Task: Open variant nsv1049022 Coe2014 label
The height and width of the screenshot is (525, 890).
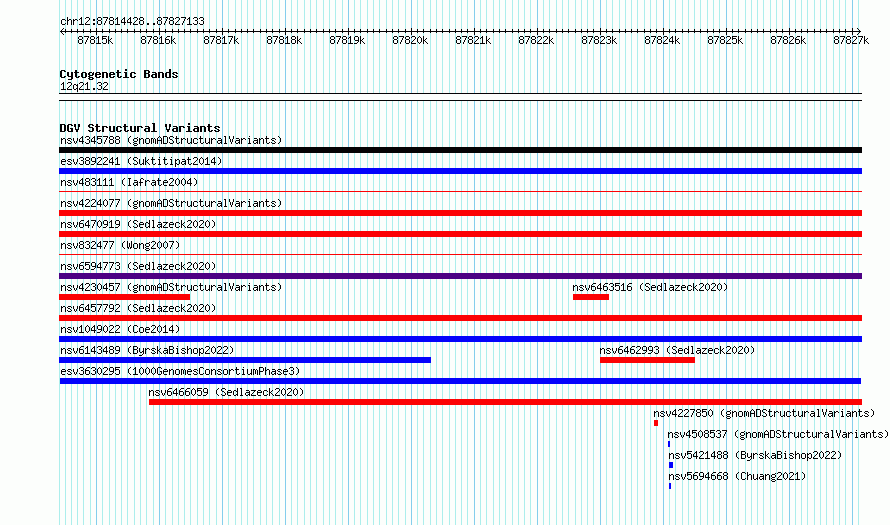Action: (120, 329)
